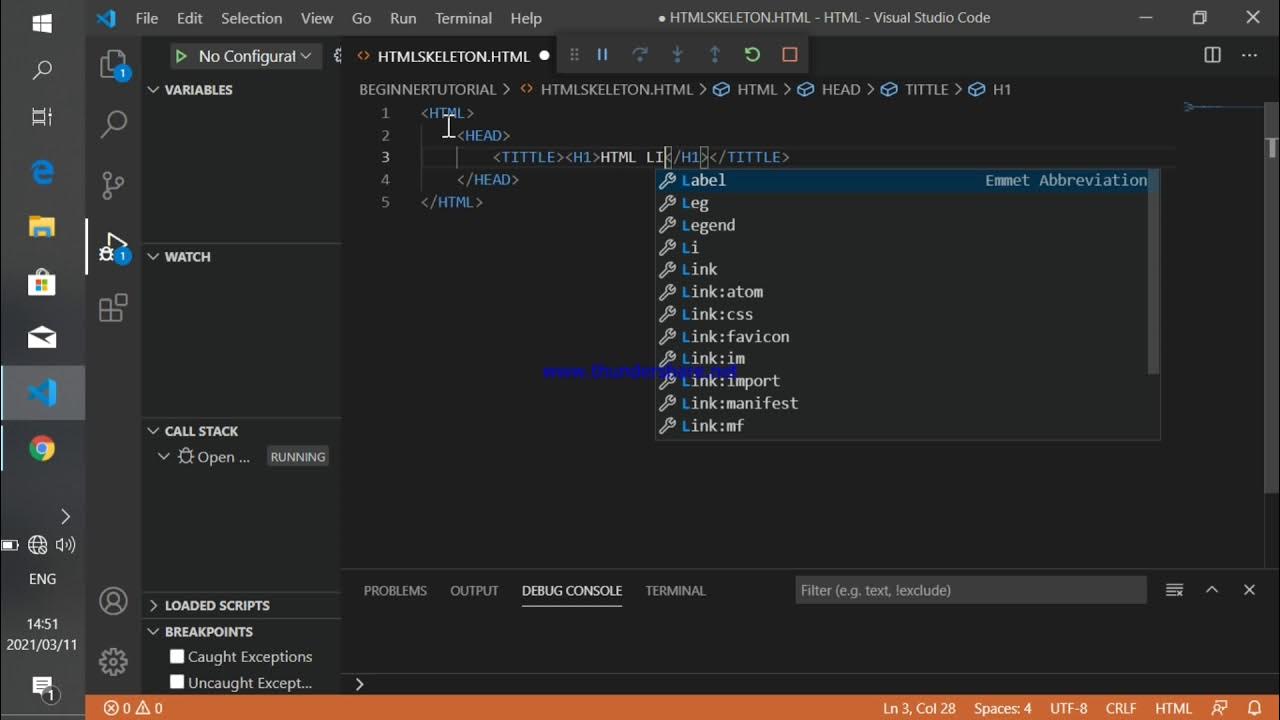Click HEAD in the breadcrumb
Screen dimensions: 1280x720
(x=840, y=89)
